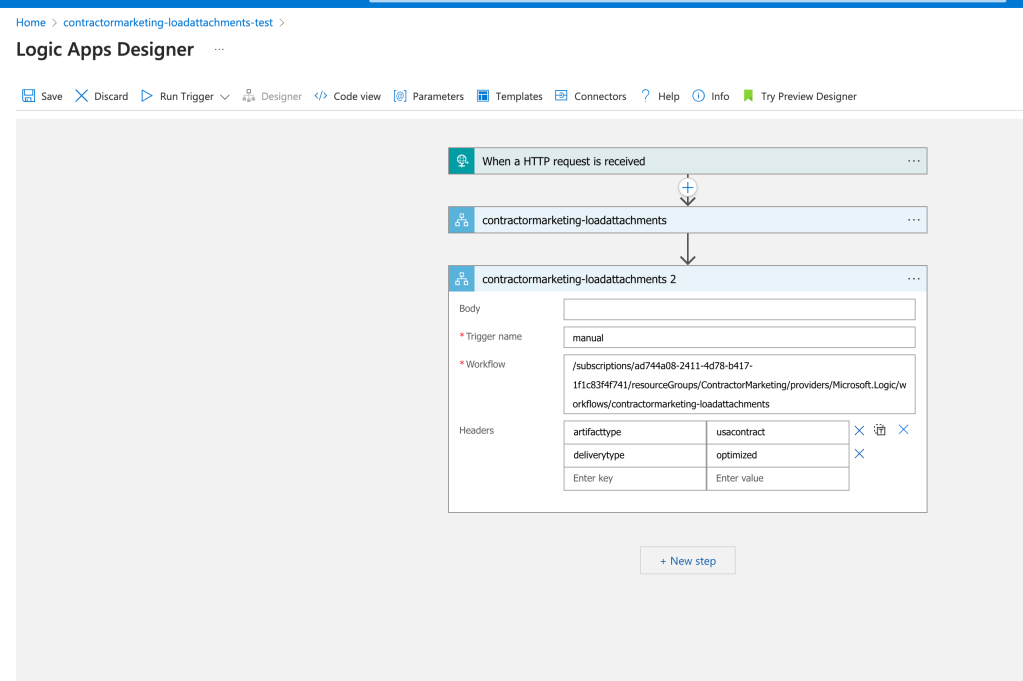Click the Parameters toolbar icon
The image size is (1023, 681).
point(400,96)
